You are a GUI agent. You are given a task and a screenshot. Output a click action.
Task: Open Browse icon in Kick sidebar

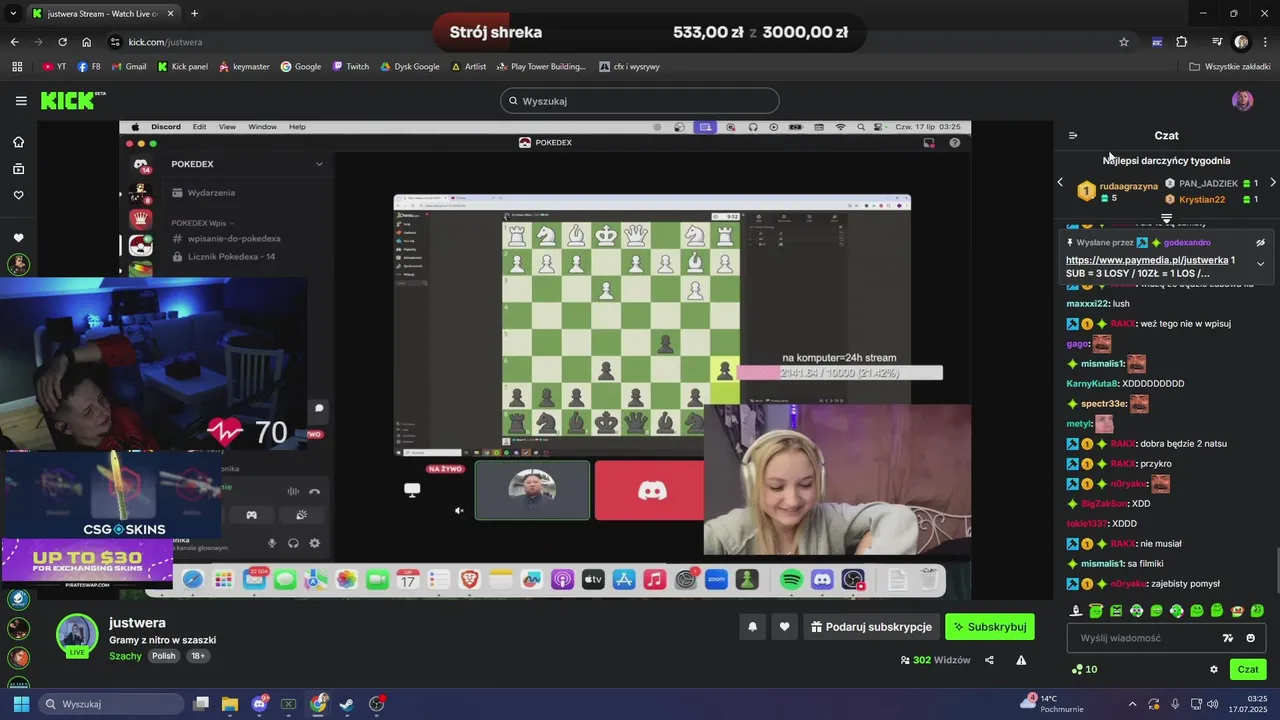click(x=18, y=169)
